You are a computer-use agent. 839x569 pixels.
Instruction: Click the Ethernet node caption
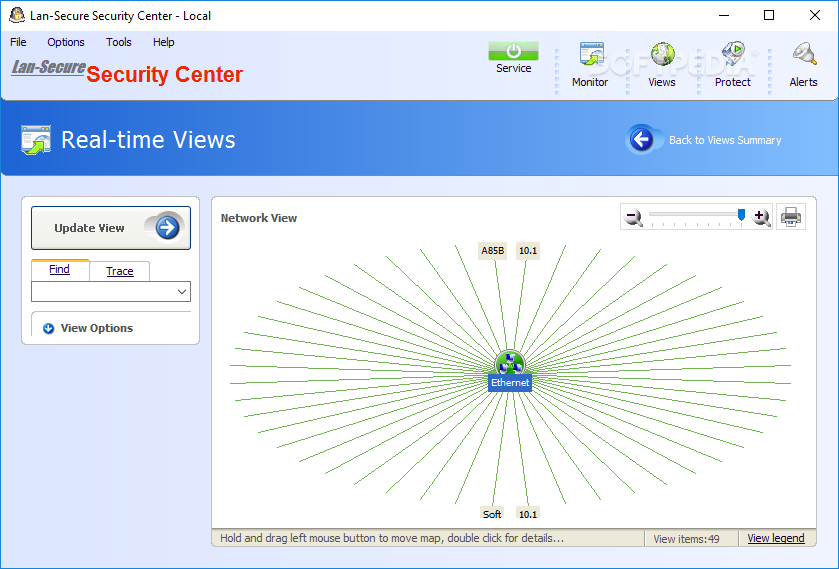tap(510, 383)
